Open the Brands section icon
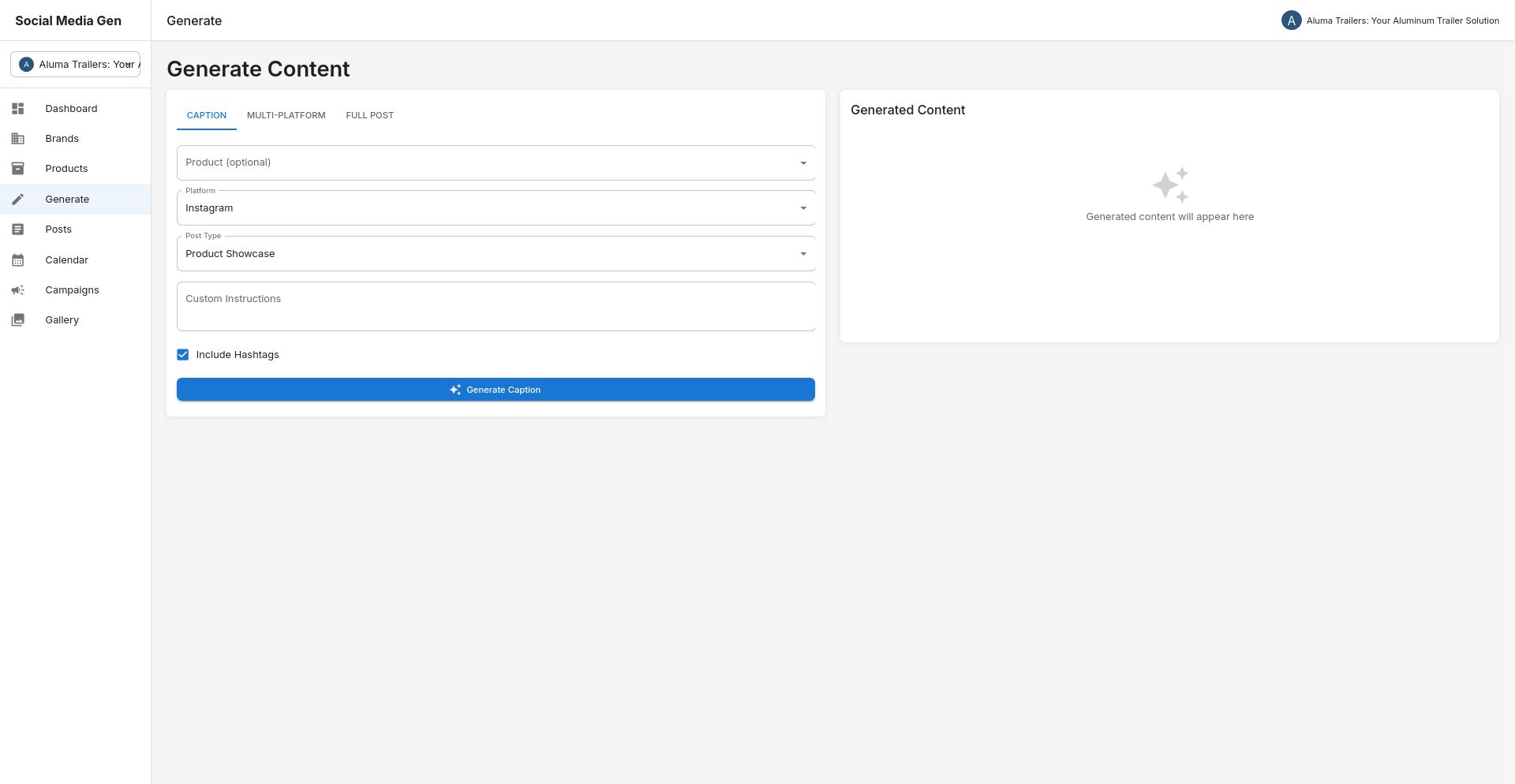The image size is (1515, 784). [18, 138]
